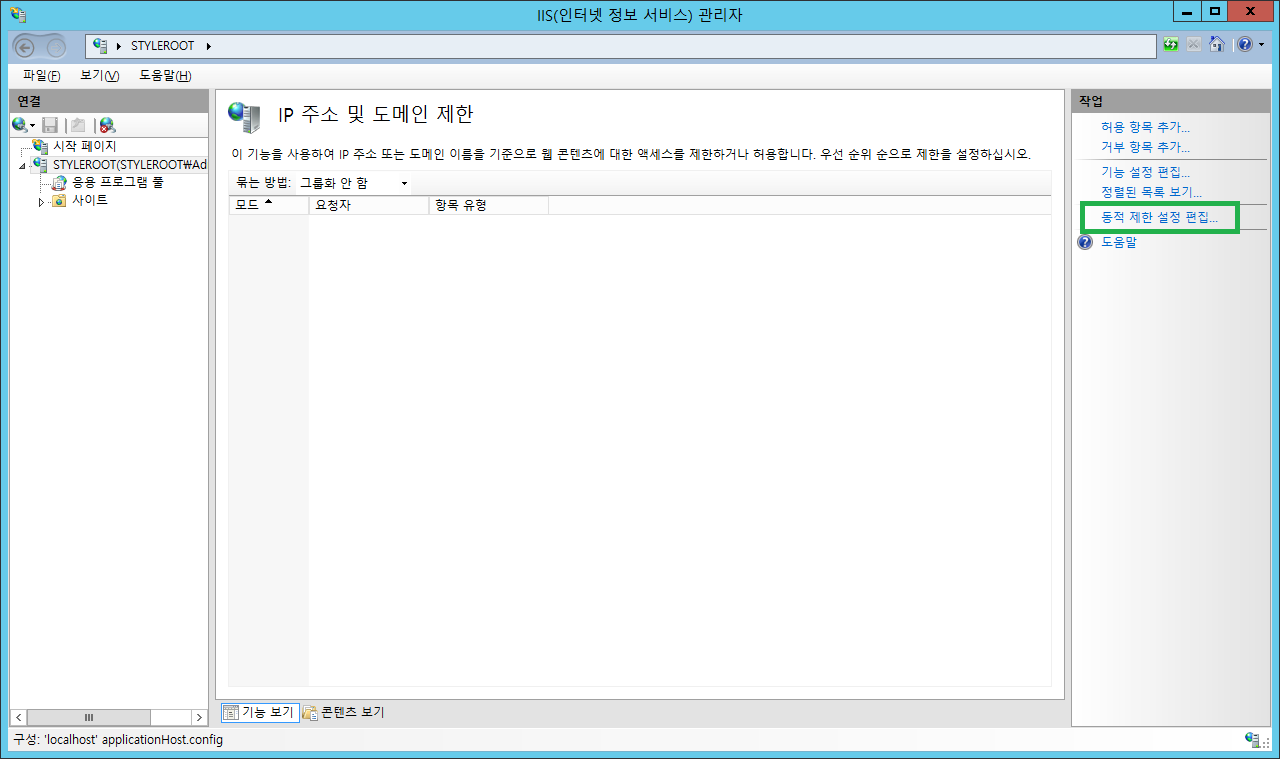Click the 시작 페이지 tree icon
The height and width of the screenshot is (759, 1280).
(x=40, y=146)
